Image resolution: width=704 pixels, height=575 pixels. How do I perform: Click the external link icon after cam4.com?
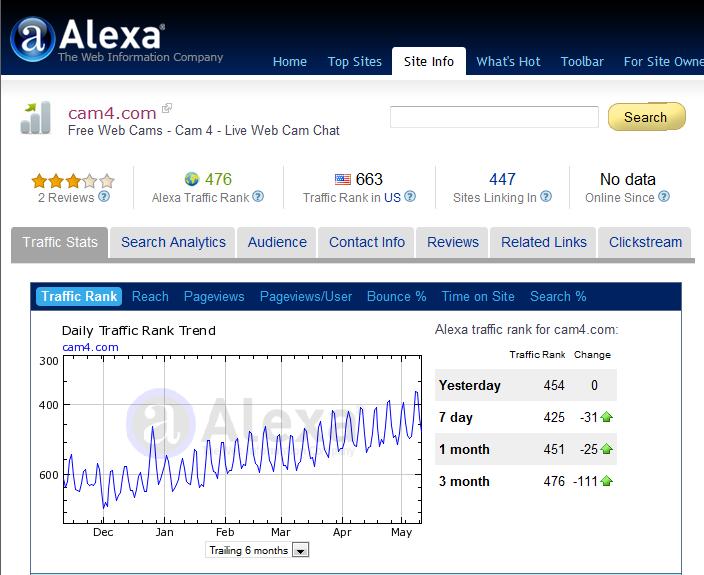pos(167,108)
